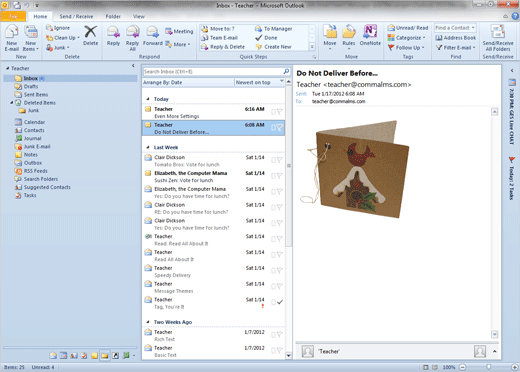Toggle the category box on Sushi Zen message
Image resolution: width=520 pixels, height=372 pixels.
coord(273,176)
